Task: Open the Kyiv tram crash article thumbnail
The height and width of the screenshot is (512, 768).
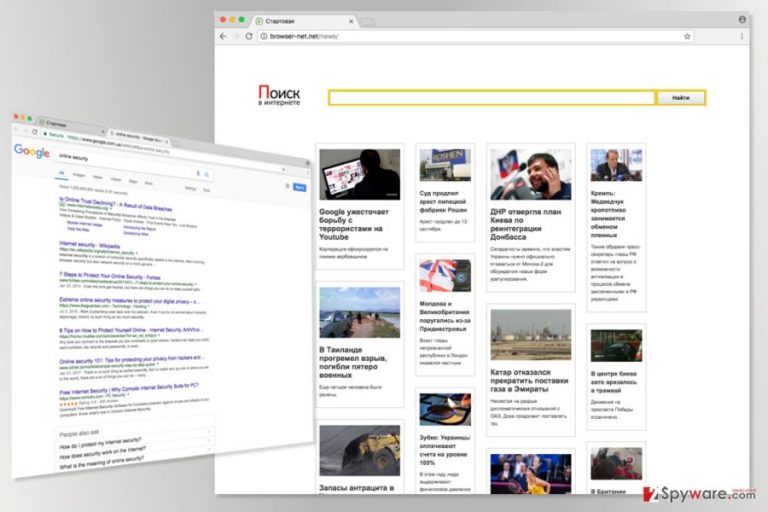Action: click(616, 345)
